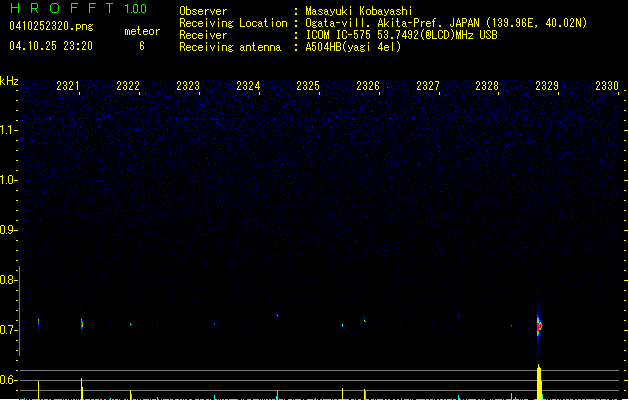Click the yellow intensity bar just after 2321
This screenshot has height=400, width=629.
coord(82,389)
